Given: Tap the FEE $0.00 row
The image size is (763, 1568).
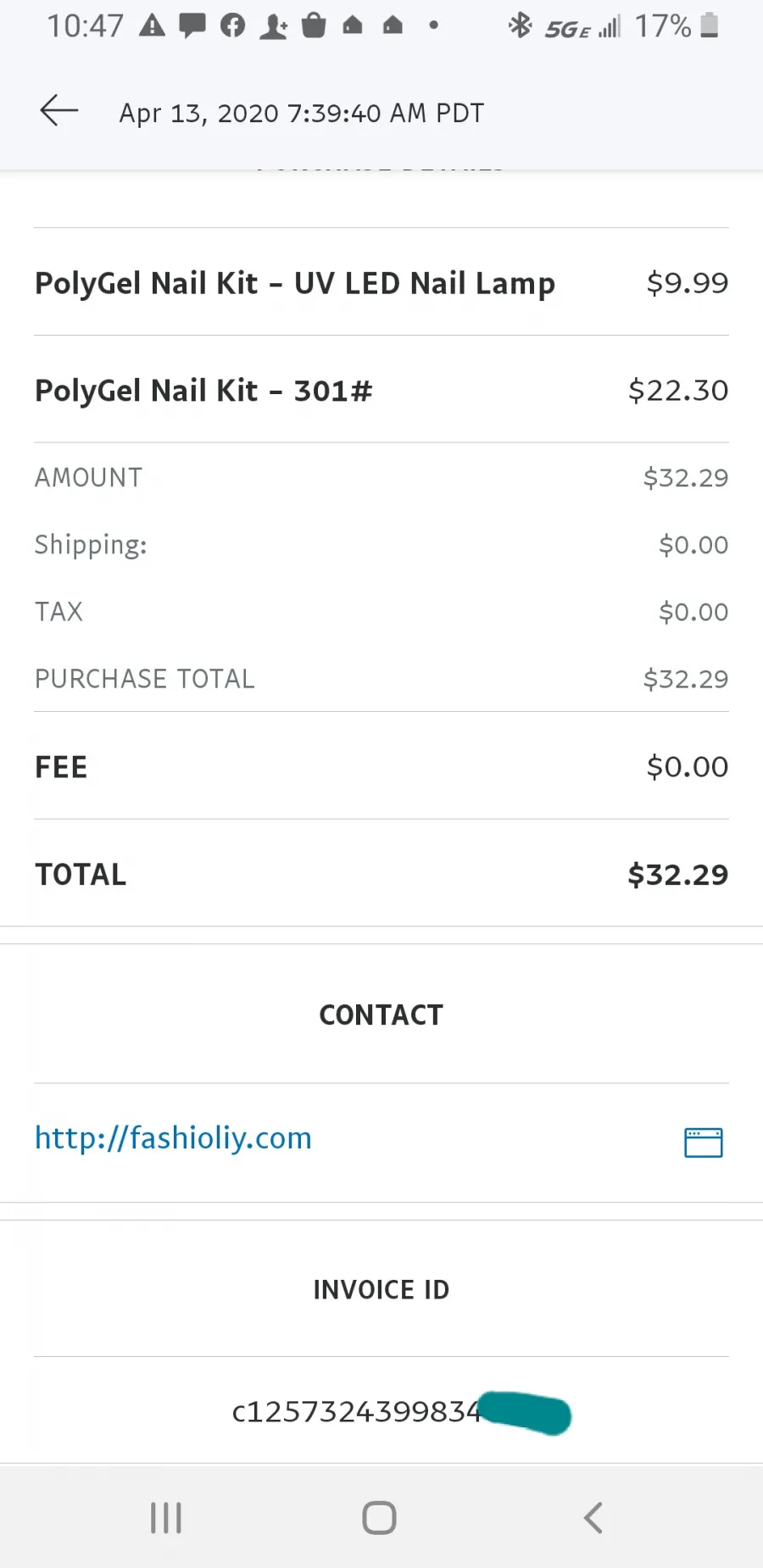Looking at the screenshot, I should [x=381, y=766].
